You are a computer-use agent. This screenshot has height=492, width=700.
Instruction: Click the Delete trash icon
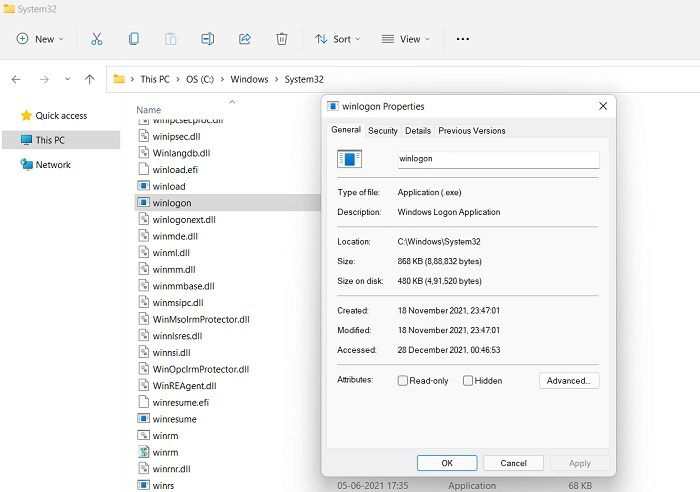[x=282, y=39]
